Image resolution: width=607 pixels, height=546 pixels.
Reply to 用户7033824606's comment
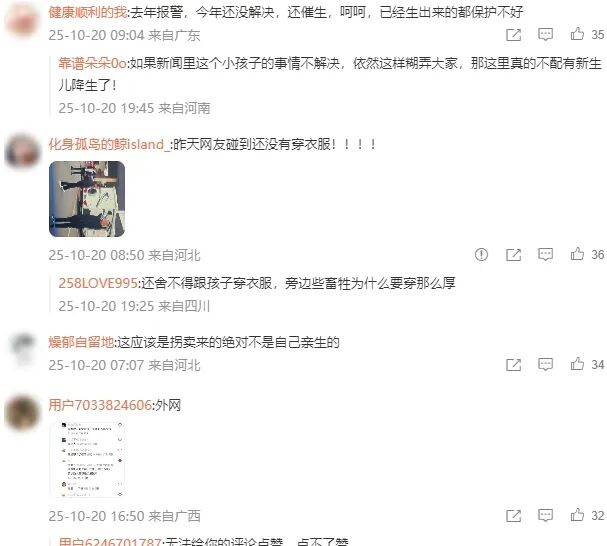(545, 516)
